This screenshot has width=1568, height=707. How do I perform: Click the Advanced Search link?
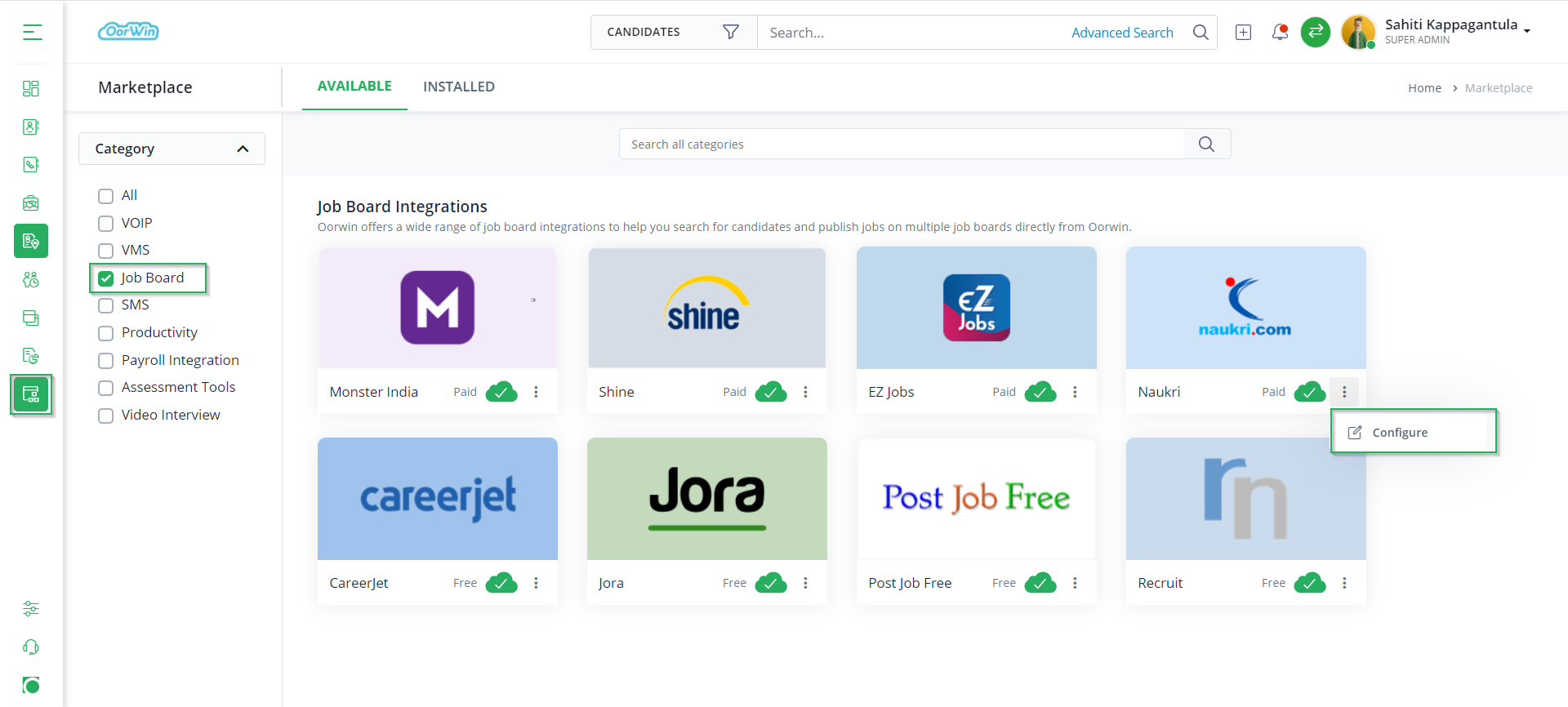coord(1122,33)
